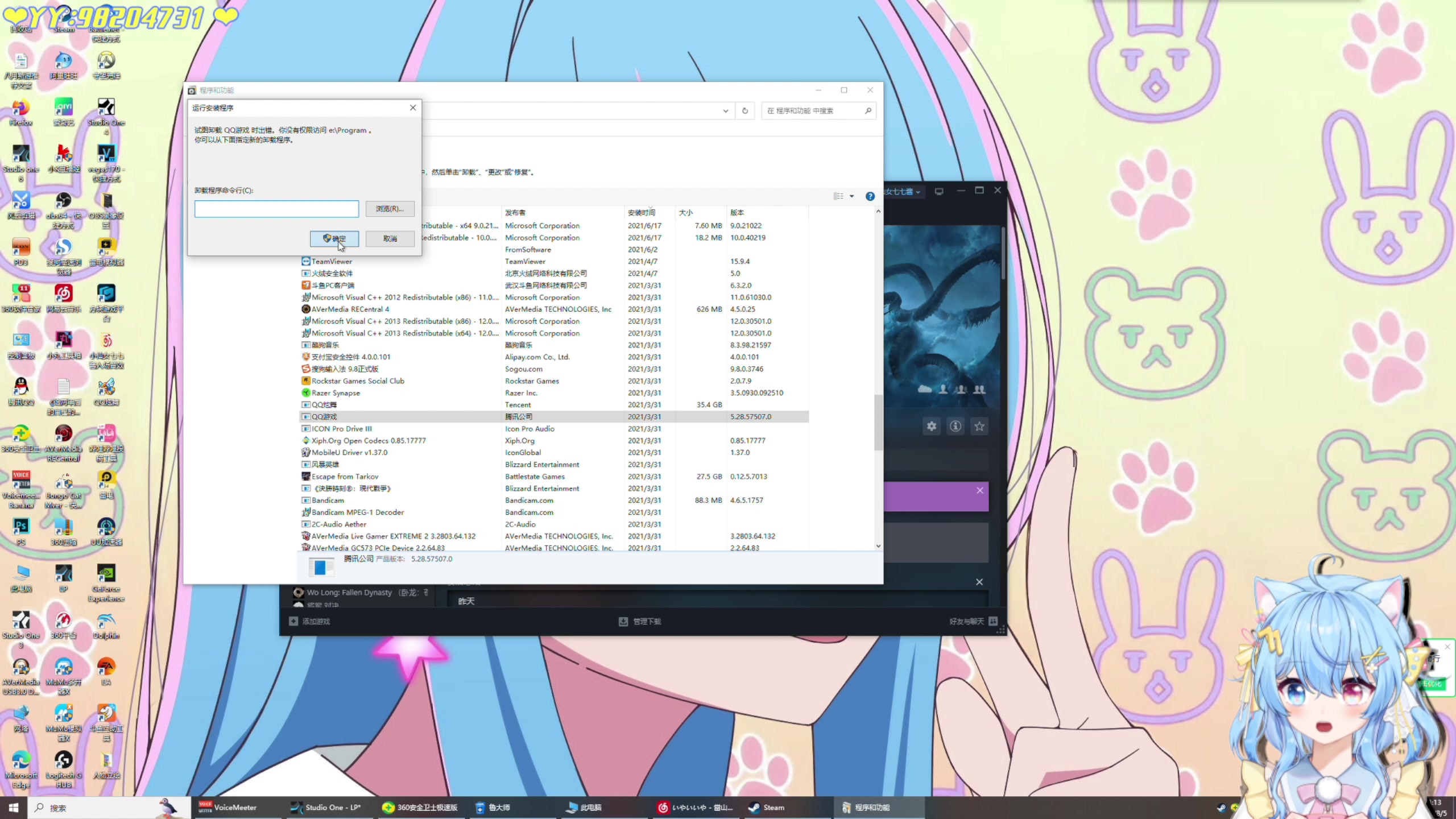Sort by the 发布者 column header

click(562, 212)
